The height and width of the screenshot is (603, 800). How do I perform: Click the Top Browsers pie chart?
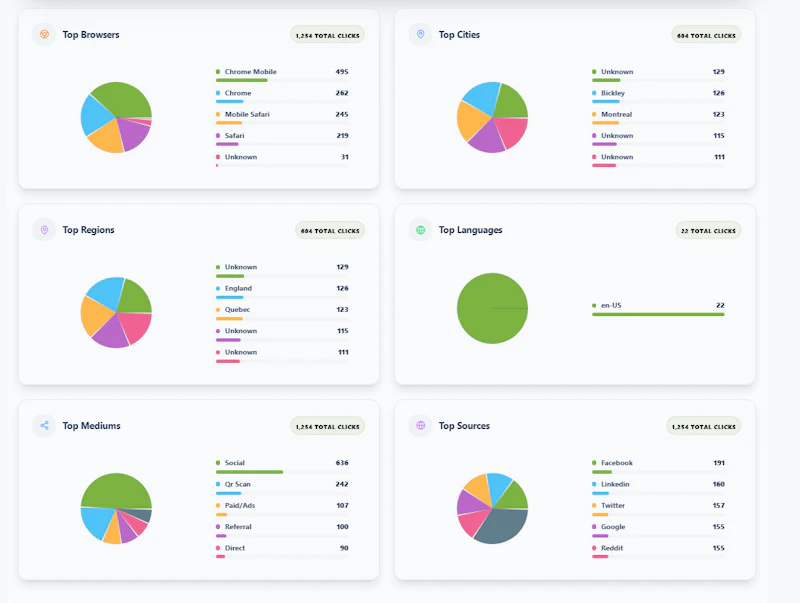[x=116, y=117]
